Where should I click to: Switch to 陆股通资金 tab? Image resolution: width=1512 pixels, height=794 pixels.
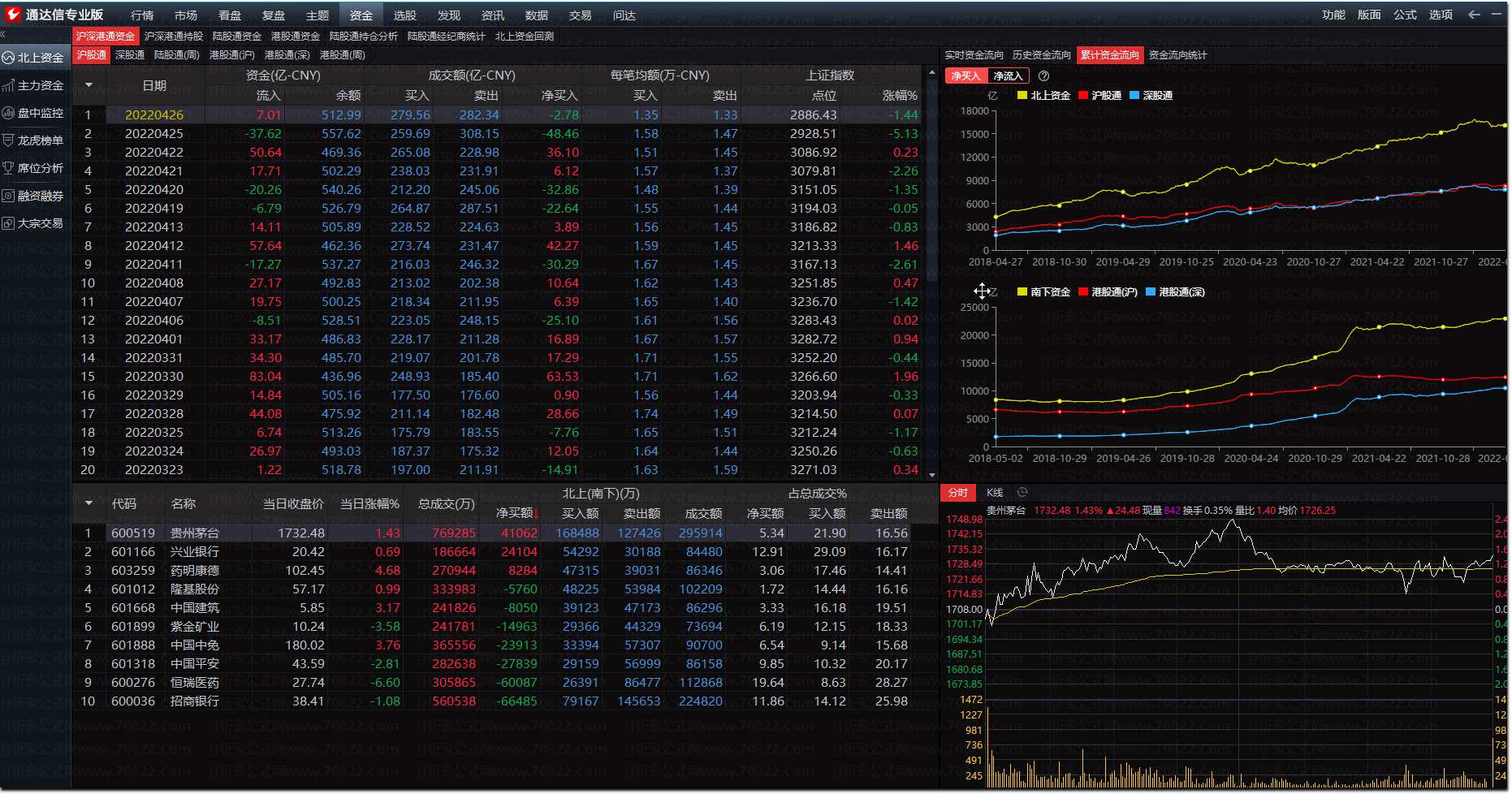[237, 36]
